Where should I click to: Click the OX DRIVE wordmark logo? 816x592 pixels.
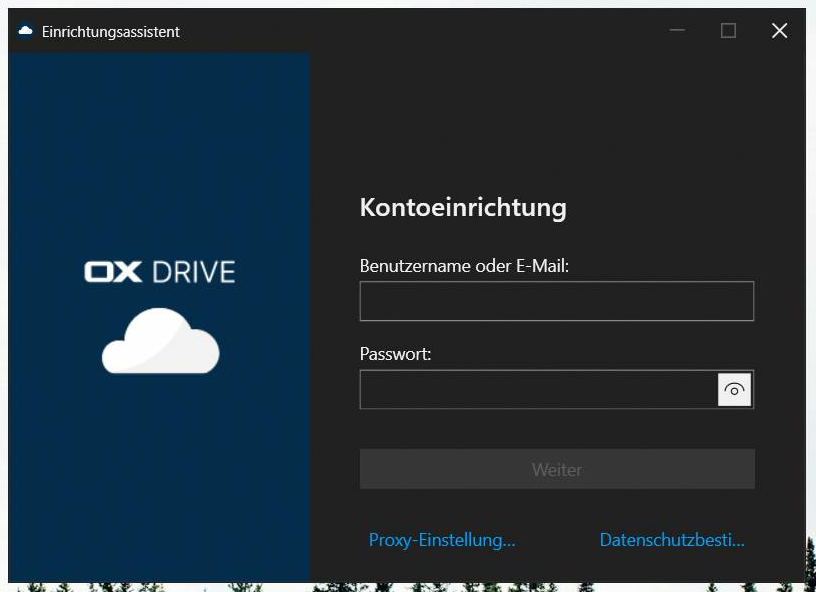(160, 271)
